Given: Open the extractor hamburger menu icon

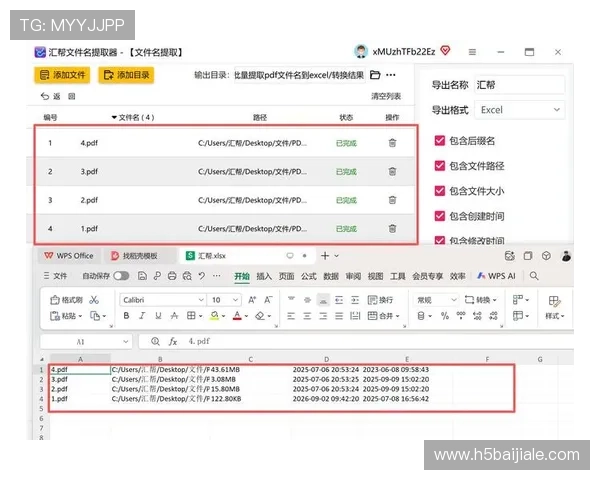Looking at the screenshot, I should click(x=472, y=52).
